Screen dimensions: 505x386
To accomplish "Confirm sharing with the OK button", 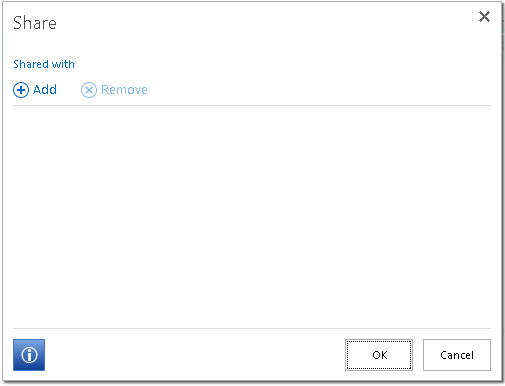I will tap(379, 355).
